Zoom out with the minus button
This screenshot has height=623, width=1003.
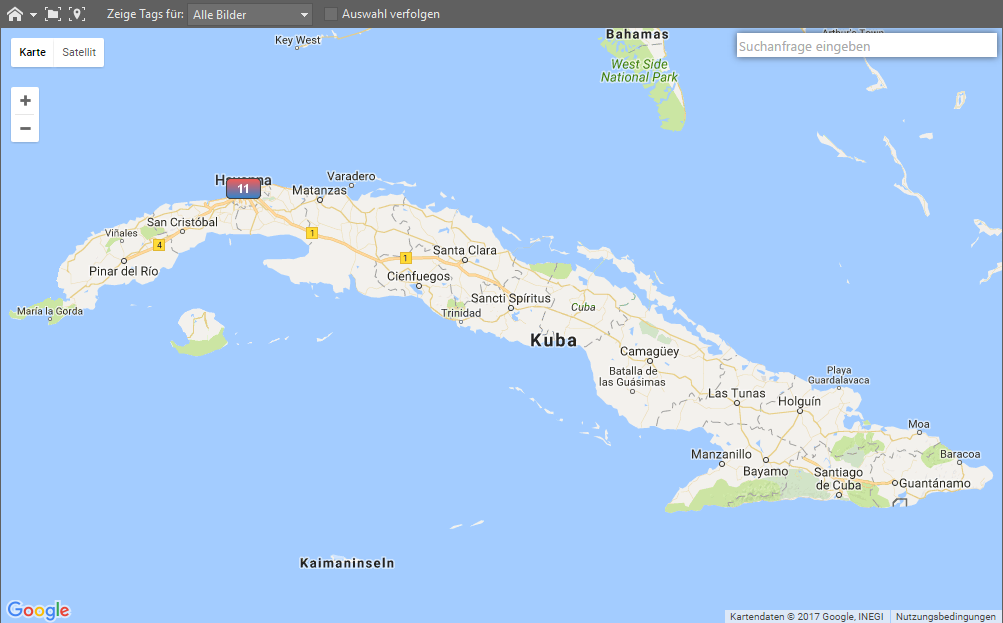point(26,129)
